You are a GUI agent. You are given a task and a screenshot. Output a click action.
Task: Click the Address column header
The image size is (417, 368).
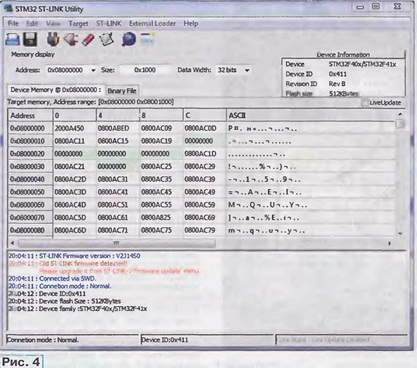click(x=30, y=115)
